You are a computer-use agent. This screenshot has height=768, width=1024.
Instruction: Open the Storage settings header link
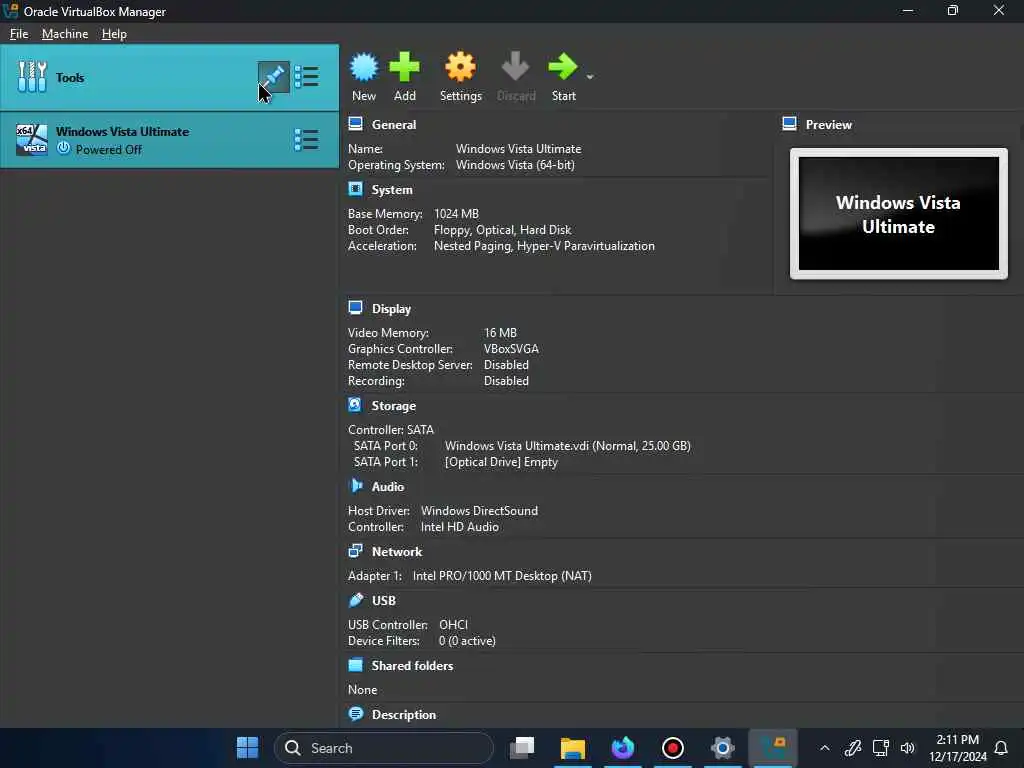[x=394, y=406]
